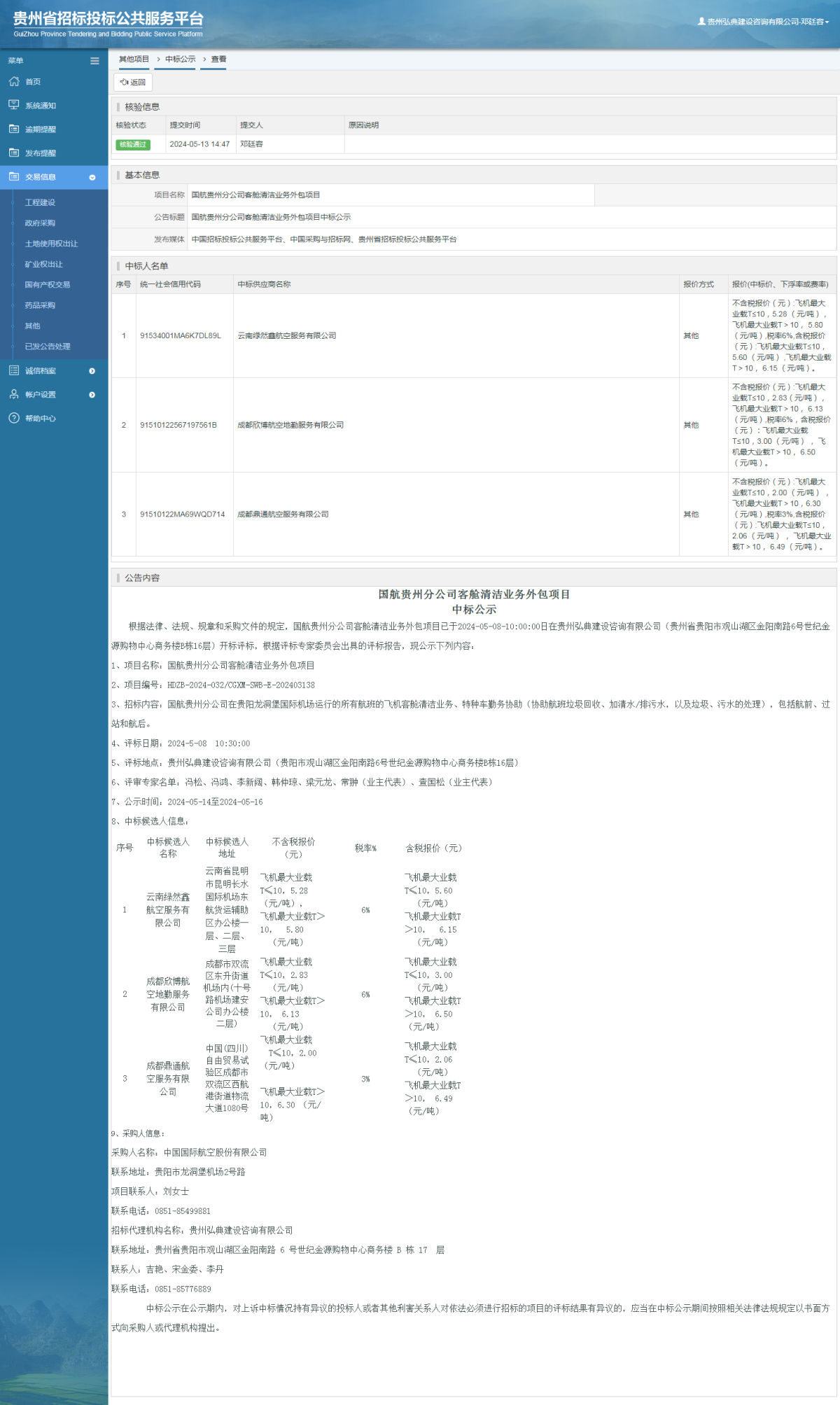Select 土地使用权出让 submenu item
Viewport: 840px width, 1405px height.
coord(51,244)
